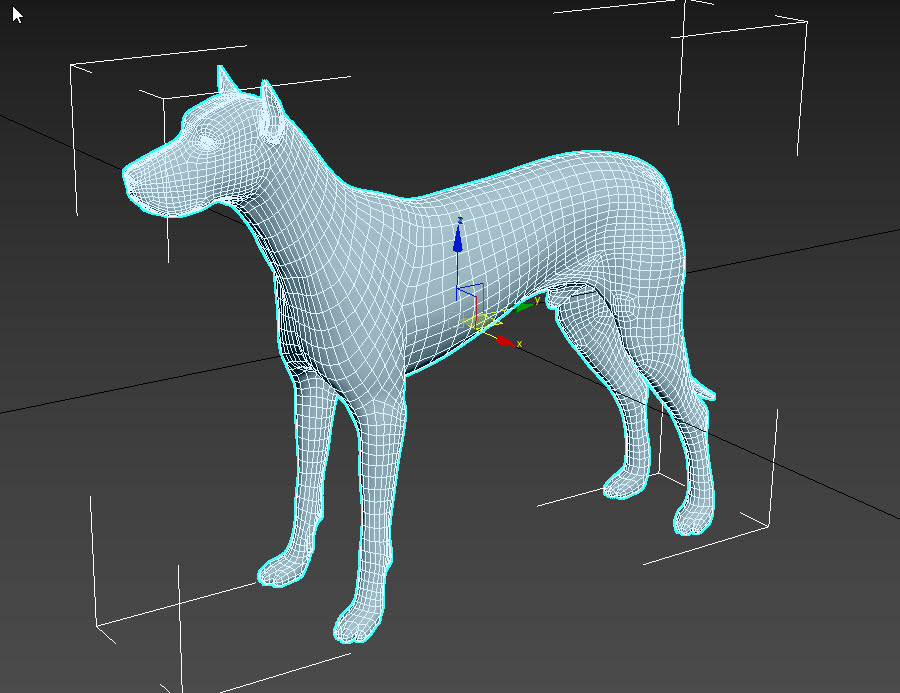This screenshot has width=900, height=693.
Task: Click the red X-axis arrow of the move gizmo
Action: tap(505, 341)
